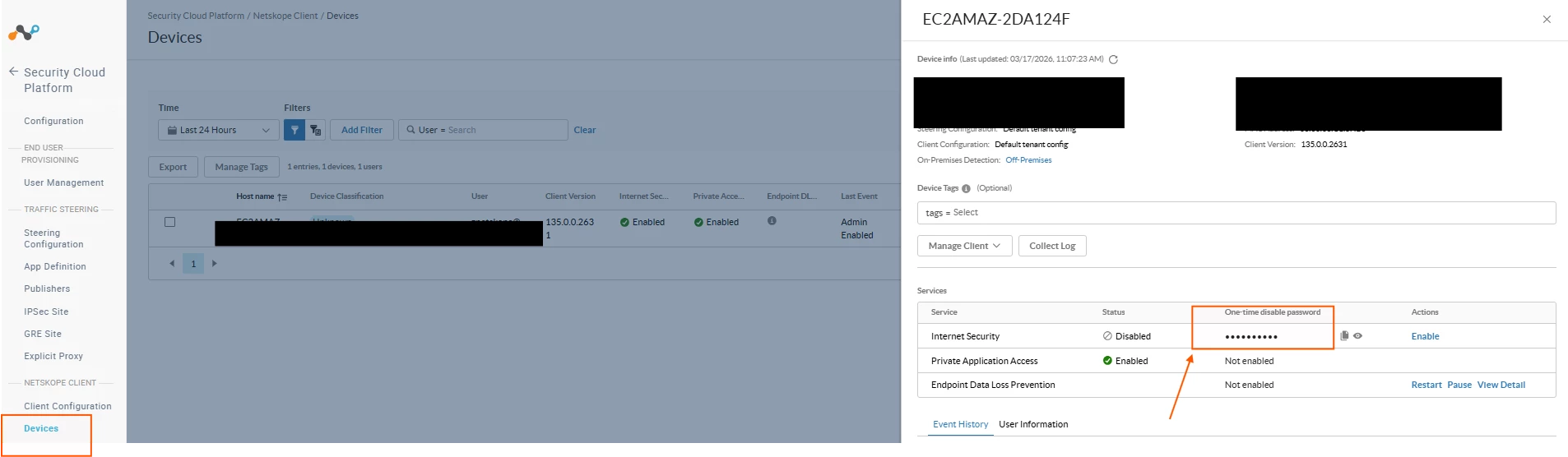
Task: Click the Collect Log button
Action: pyautogui.click(x=1052, y=246)
